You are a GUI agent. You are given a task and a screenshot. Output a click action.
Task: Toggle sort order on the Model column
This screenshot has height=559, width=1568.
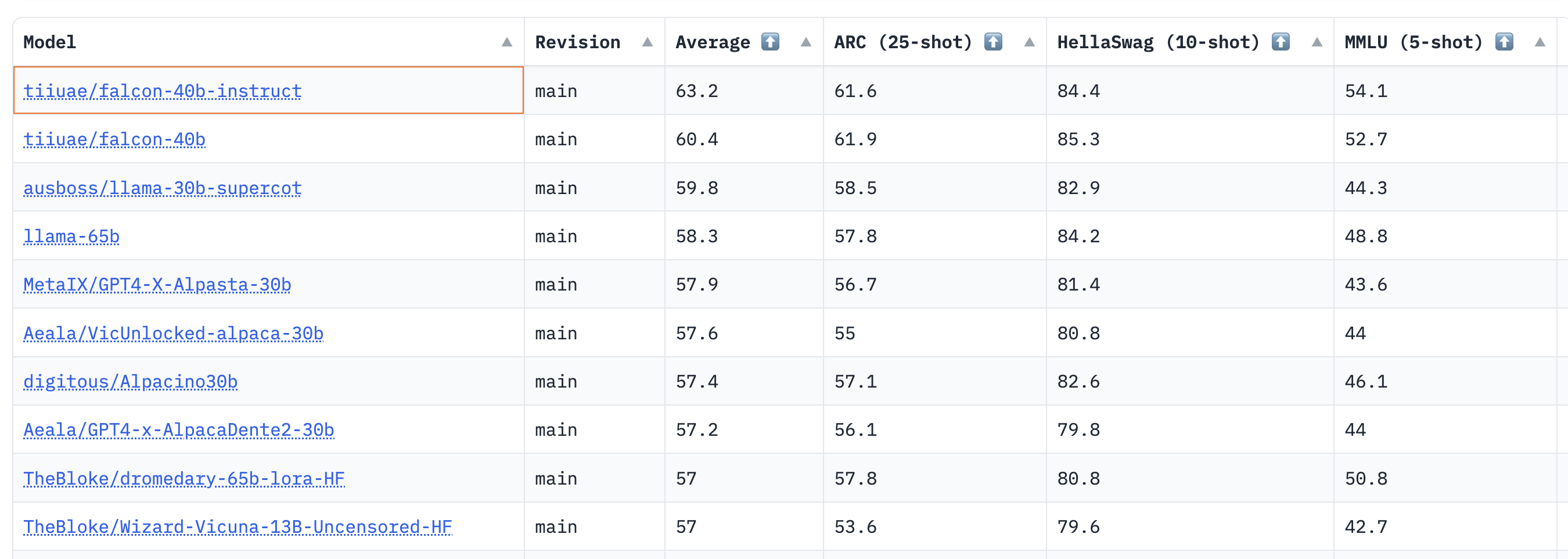507,42
